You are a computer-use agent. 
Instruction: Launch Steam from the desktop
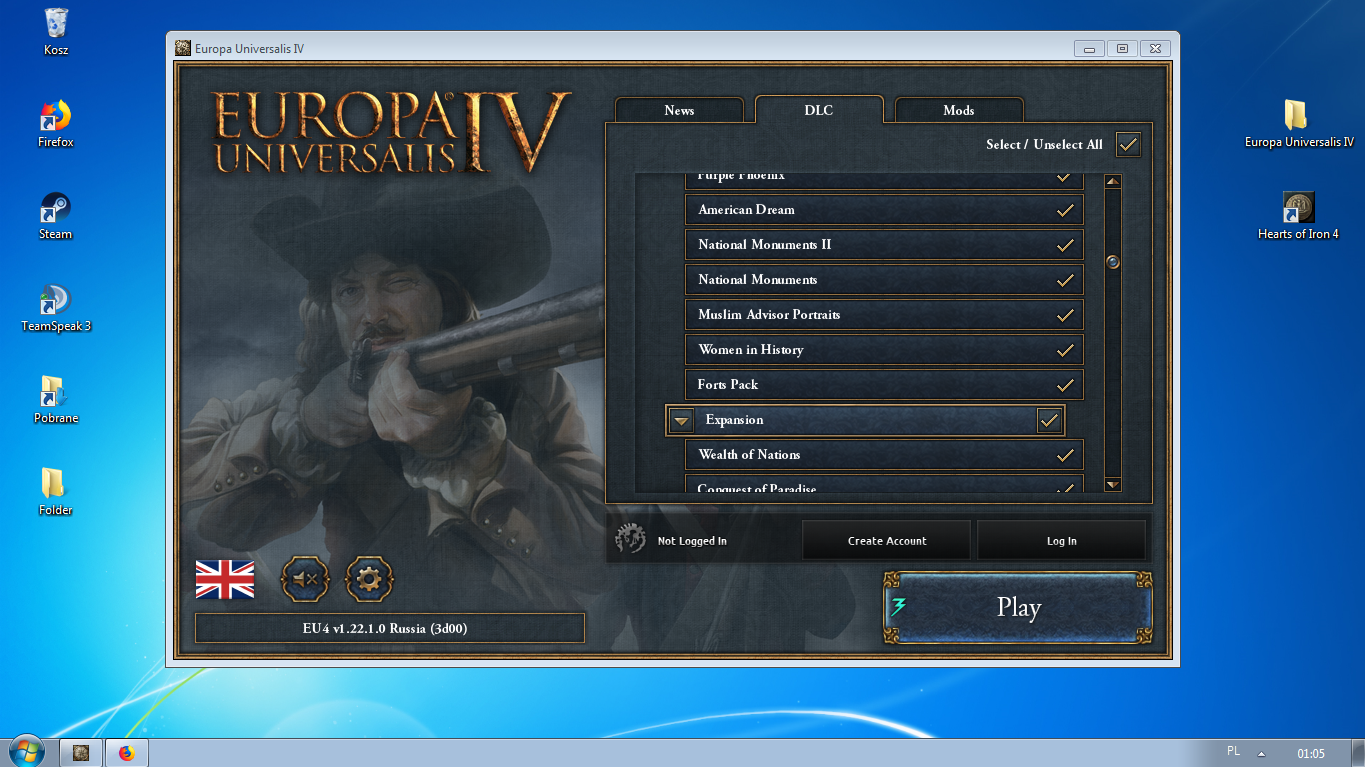point(54,215)
